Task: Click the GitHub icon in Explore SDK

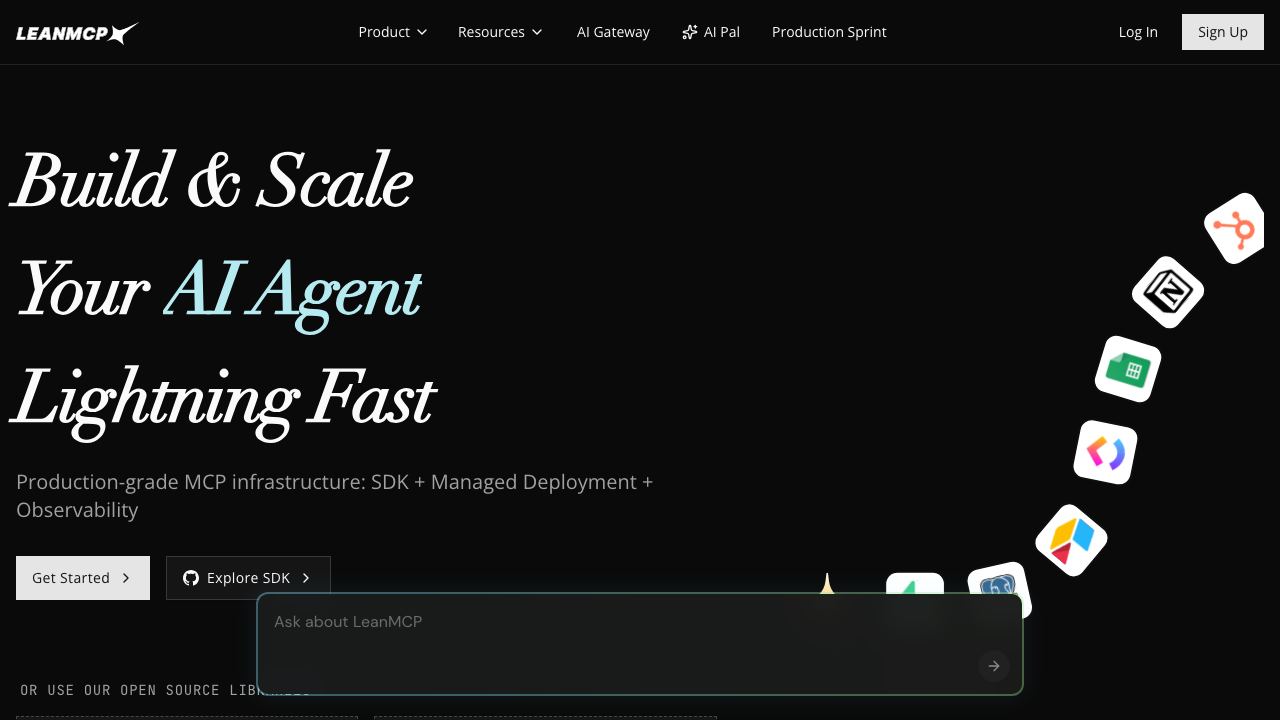Action: pos(191,578)
